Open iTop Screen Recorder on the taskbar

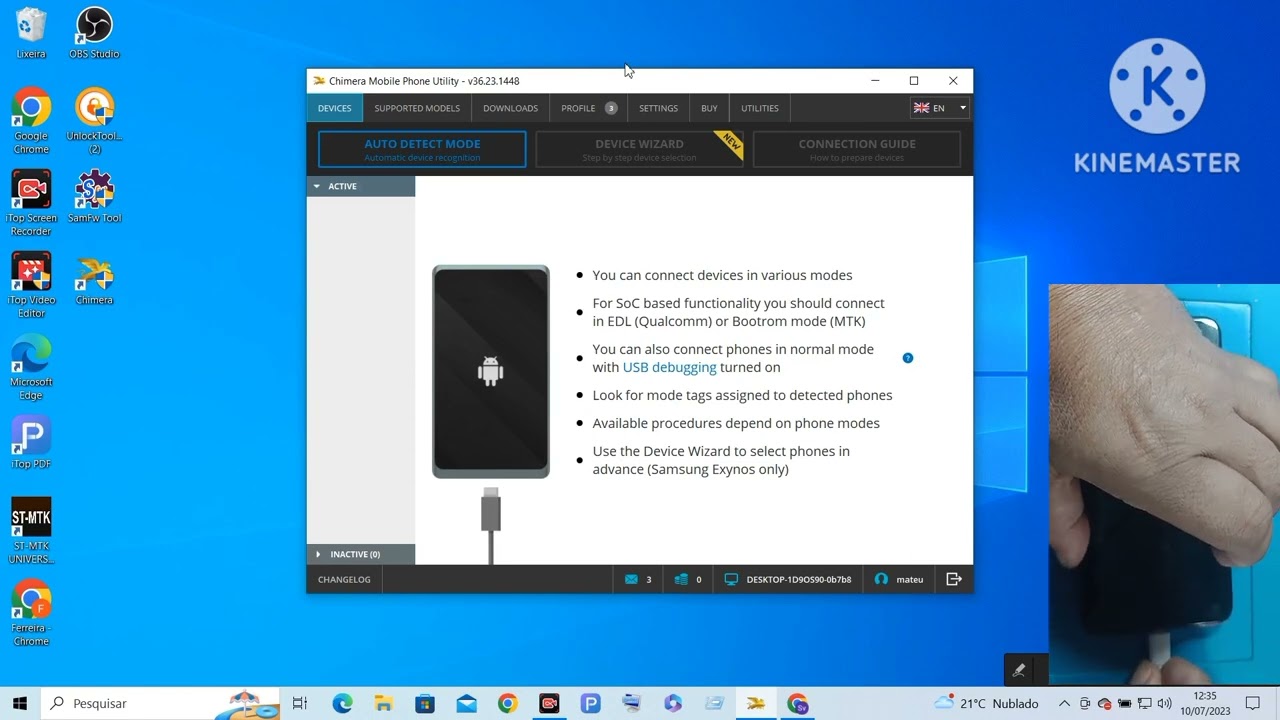[x=549, y=704]
